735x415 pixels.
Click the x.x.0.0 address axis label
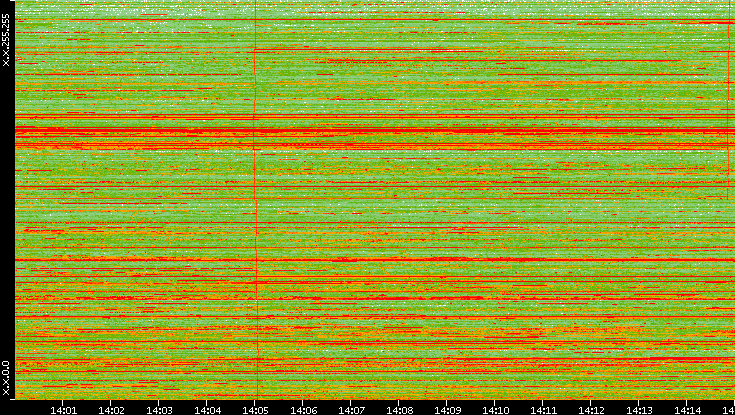pyautogui.click(x=6, y=378)
